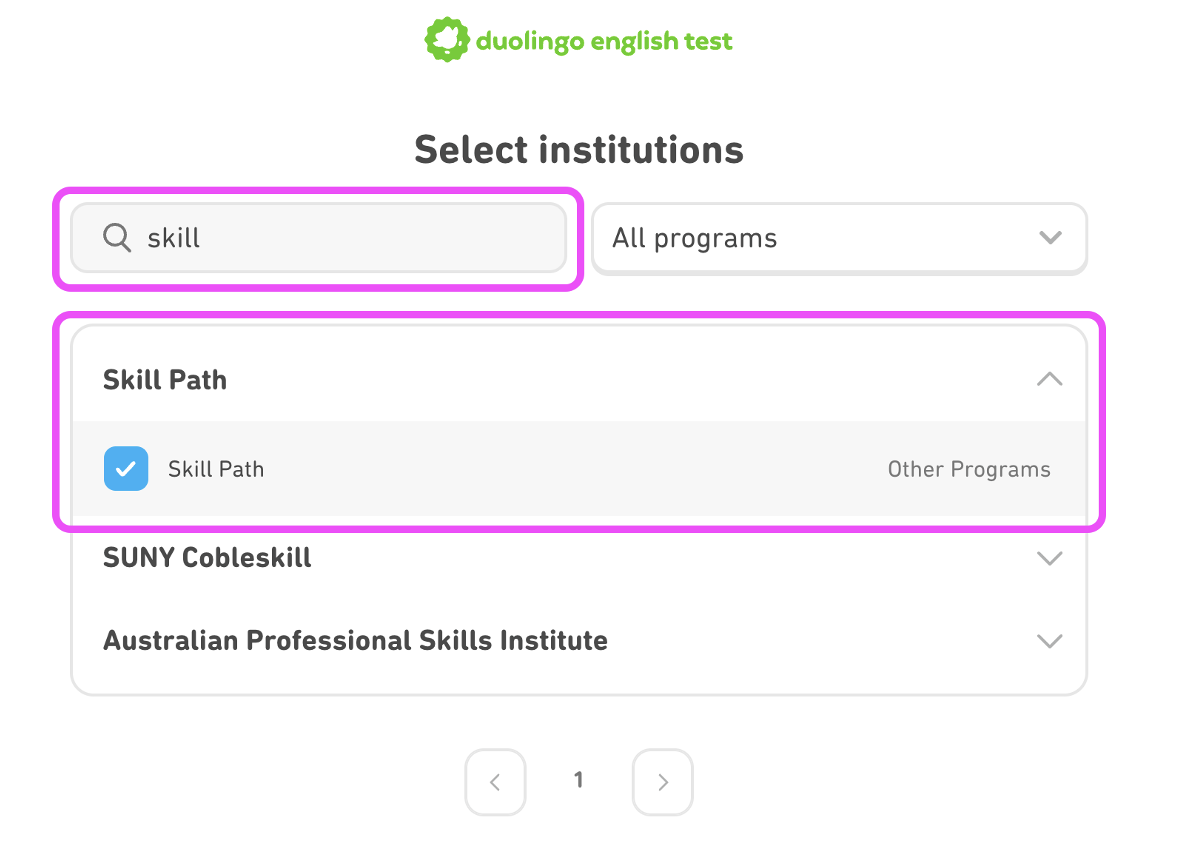1204x860 pixels.
Task: Click Australian Professional Skills Institute name
Action: (x=355, y=641)
